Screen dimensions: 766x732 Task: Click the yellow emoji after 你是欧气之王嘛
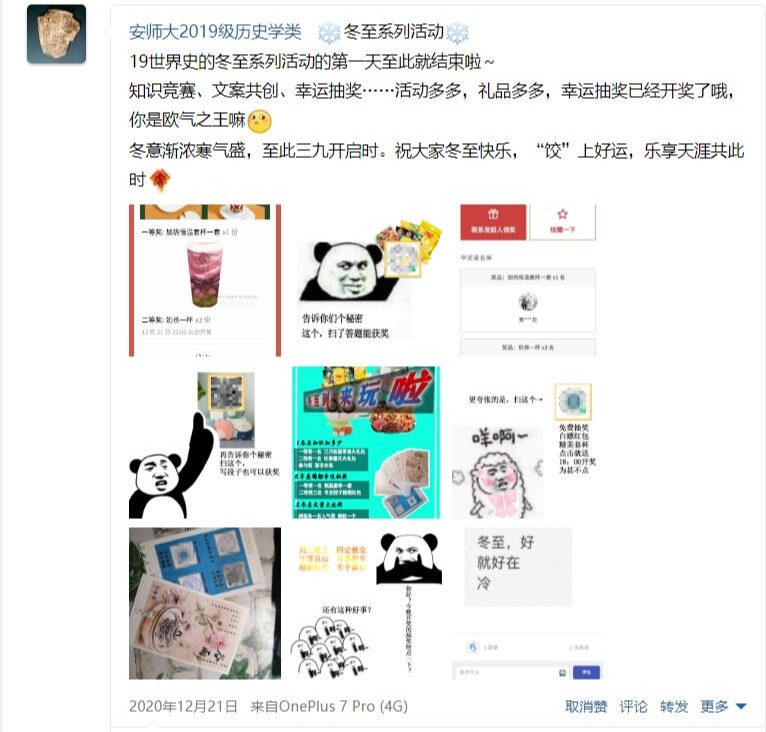click(x=259, y=121)
